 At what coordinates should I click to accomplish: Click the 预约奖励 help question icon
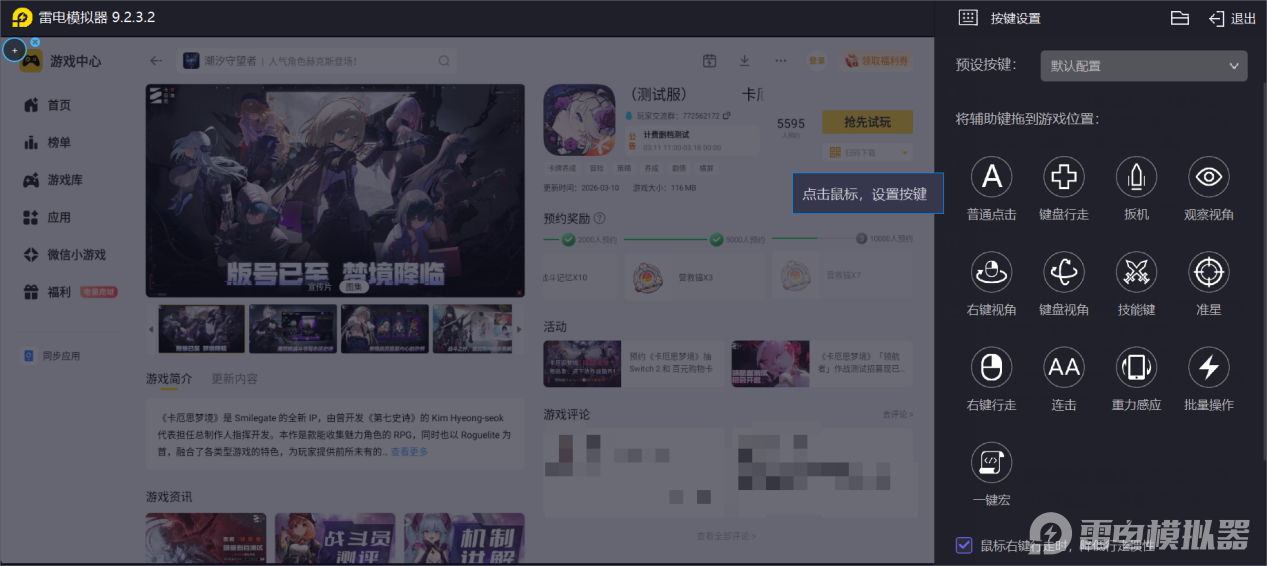coord(599,218)
